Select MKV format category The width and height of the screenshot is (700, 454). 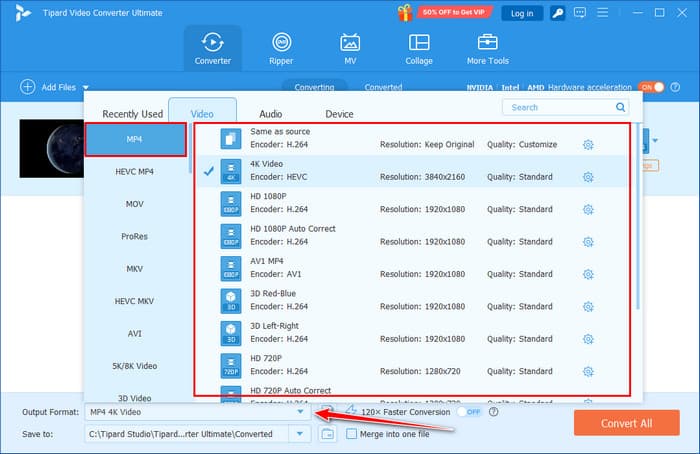pos(134,269)
